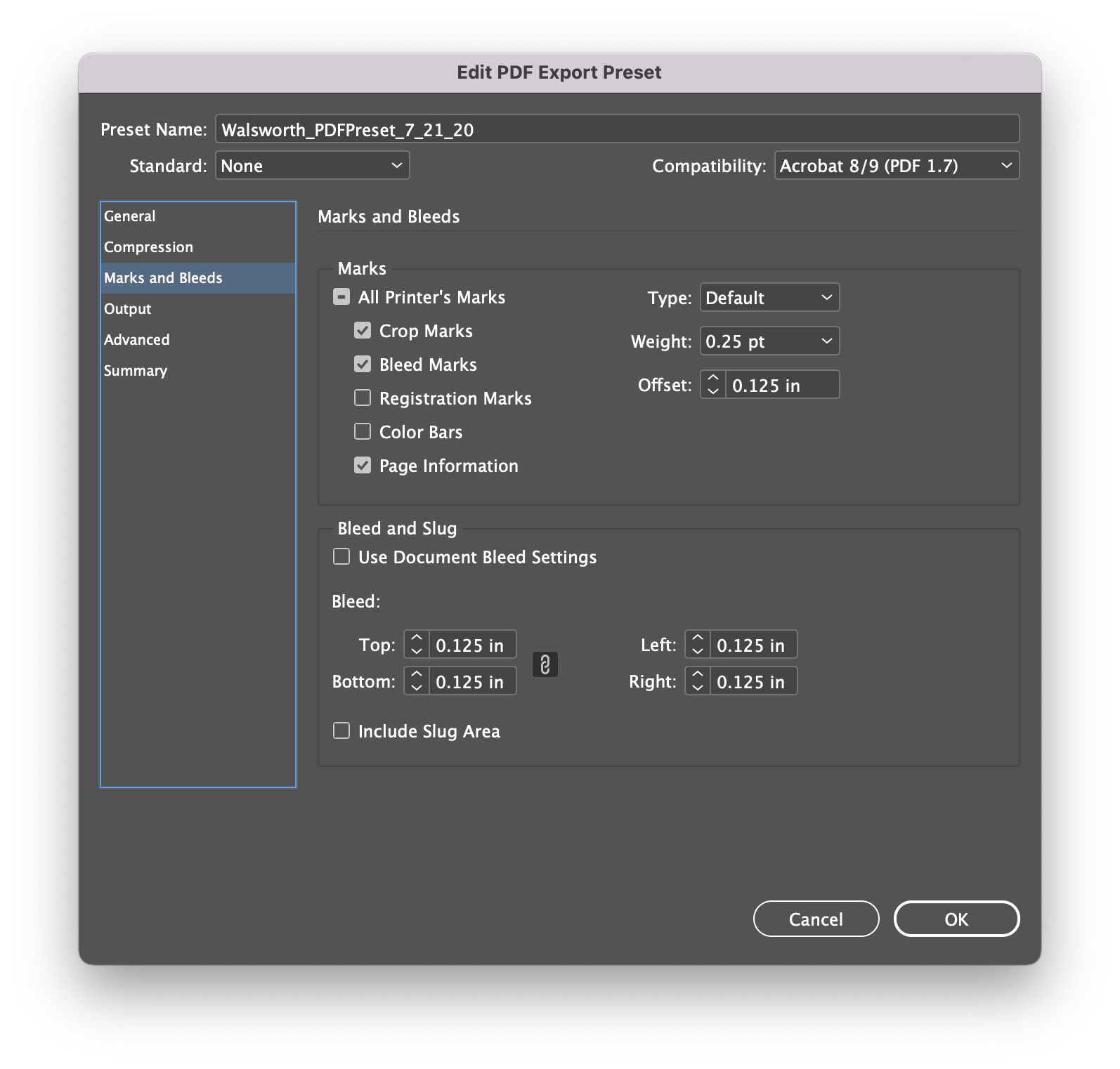Viewport: 1120px width, 1069px height.
Task: Increase the Right bleed with the up arrow
Action: 698,674
